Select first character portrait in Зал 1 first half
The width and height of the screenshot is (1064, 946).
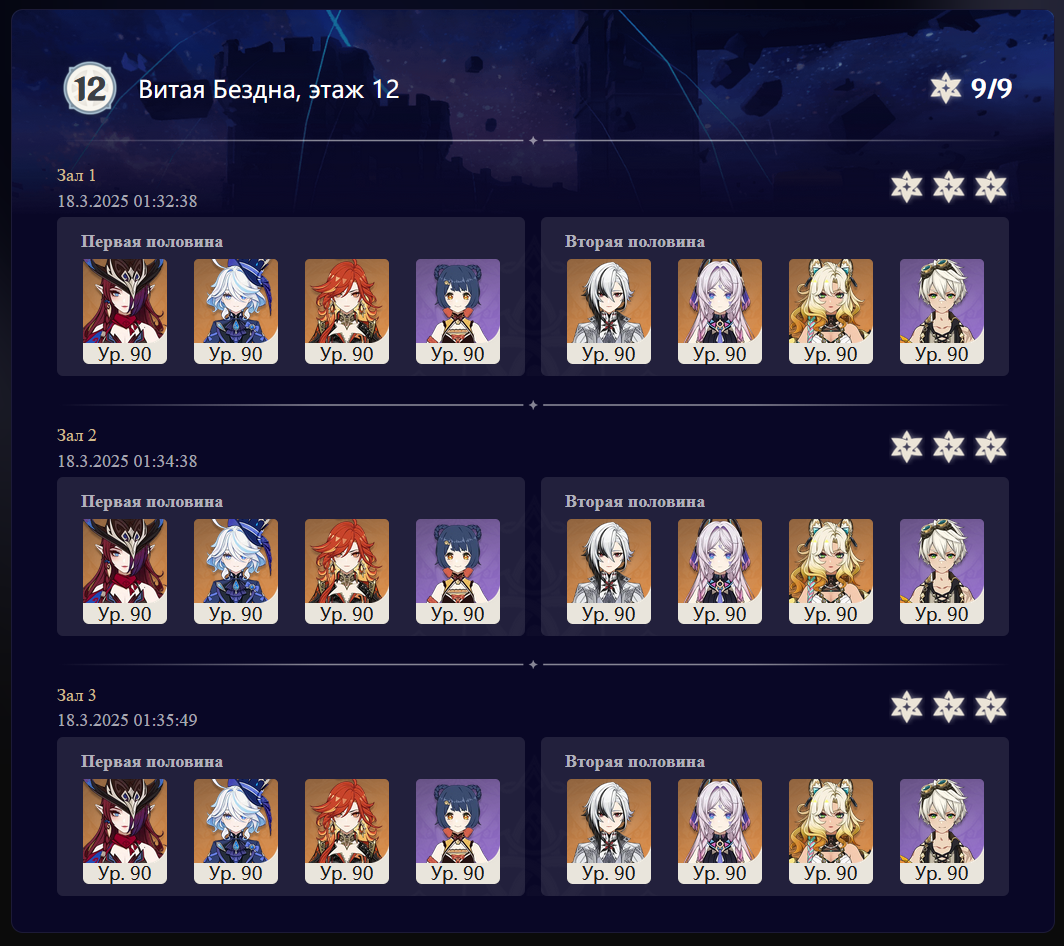click(125, 311)
